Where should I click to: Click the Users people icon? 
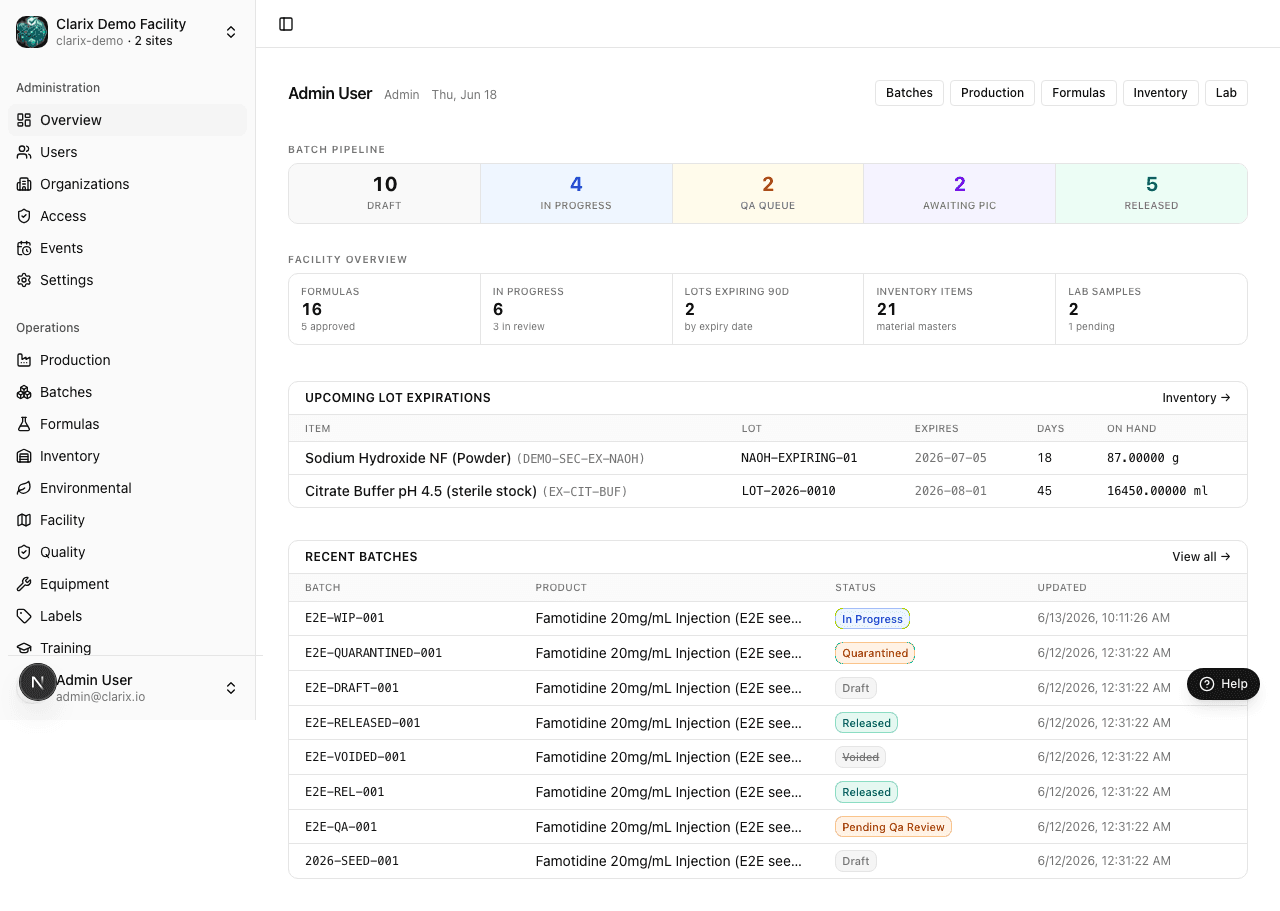(24, 152)
